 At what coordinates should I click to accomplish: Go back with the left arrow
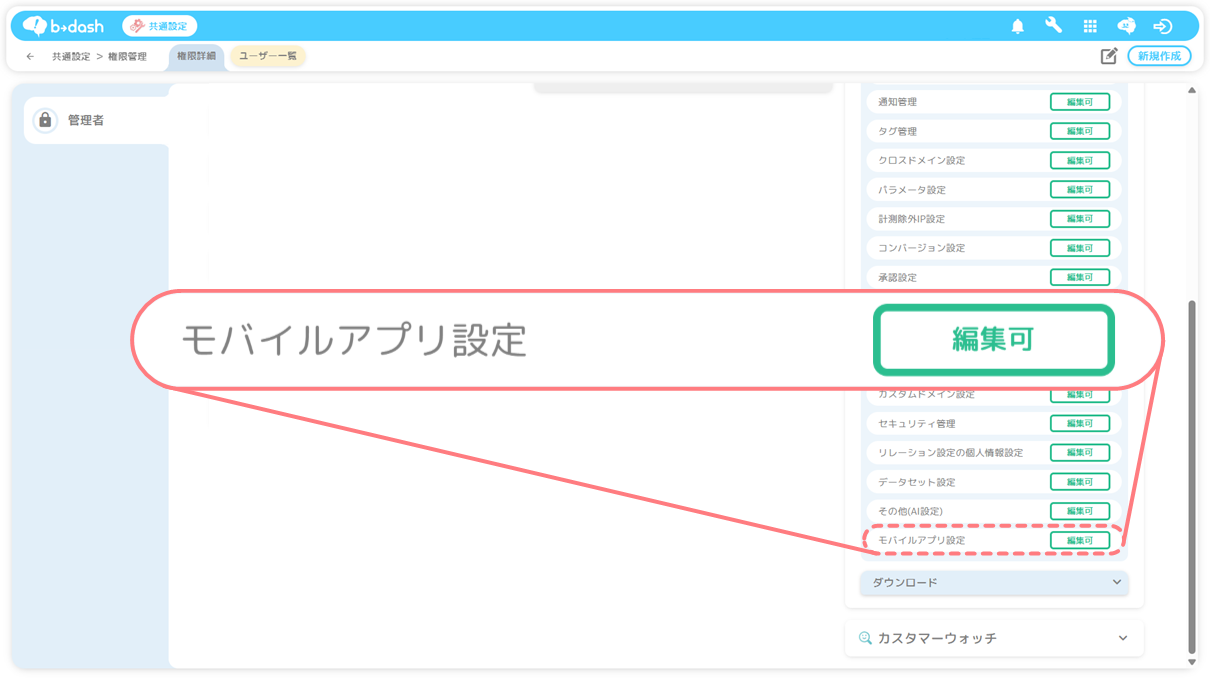30,57
